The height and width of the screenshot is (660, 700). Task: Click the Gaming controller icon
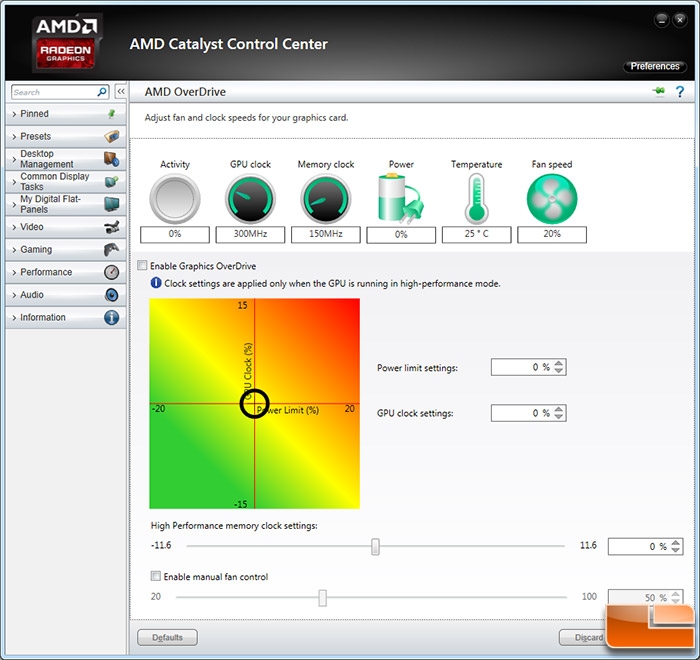pyautogui.click(x=112, y=249)
